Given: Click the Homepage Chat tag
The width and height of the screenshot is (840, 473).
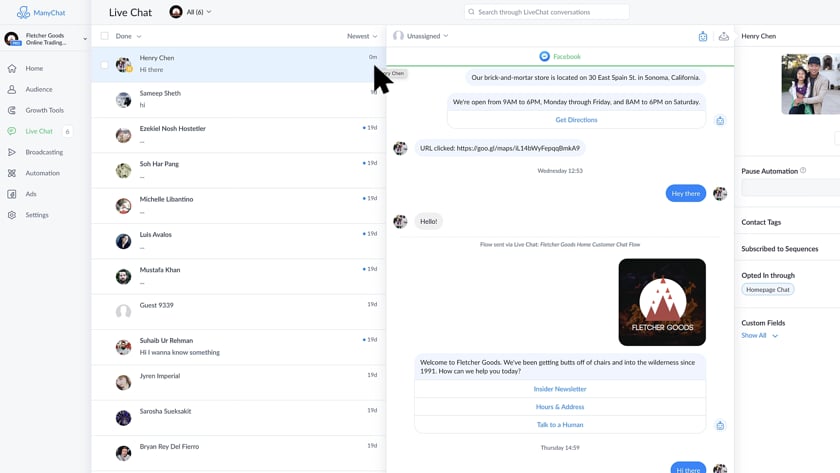Looking at the screenshot, I should click(768, 289).
